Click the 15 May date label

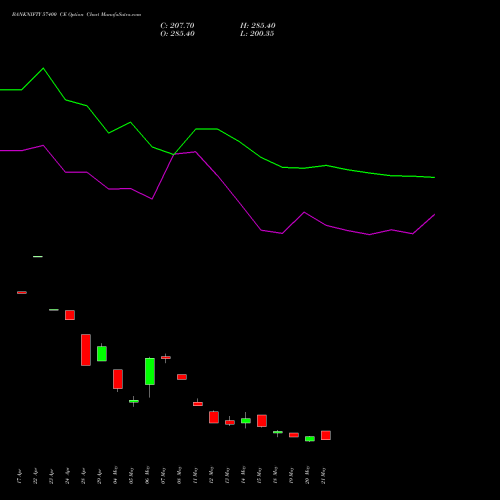point(259,475)
